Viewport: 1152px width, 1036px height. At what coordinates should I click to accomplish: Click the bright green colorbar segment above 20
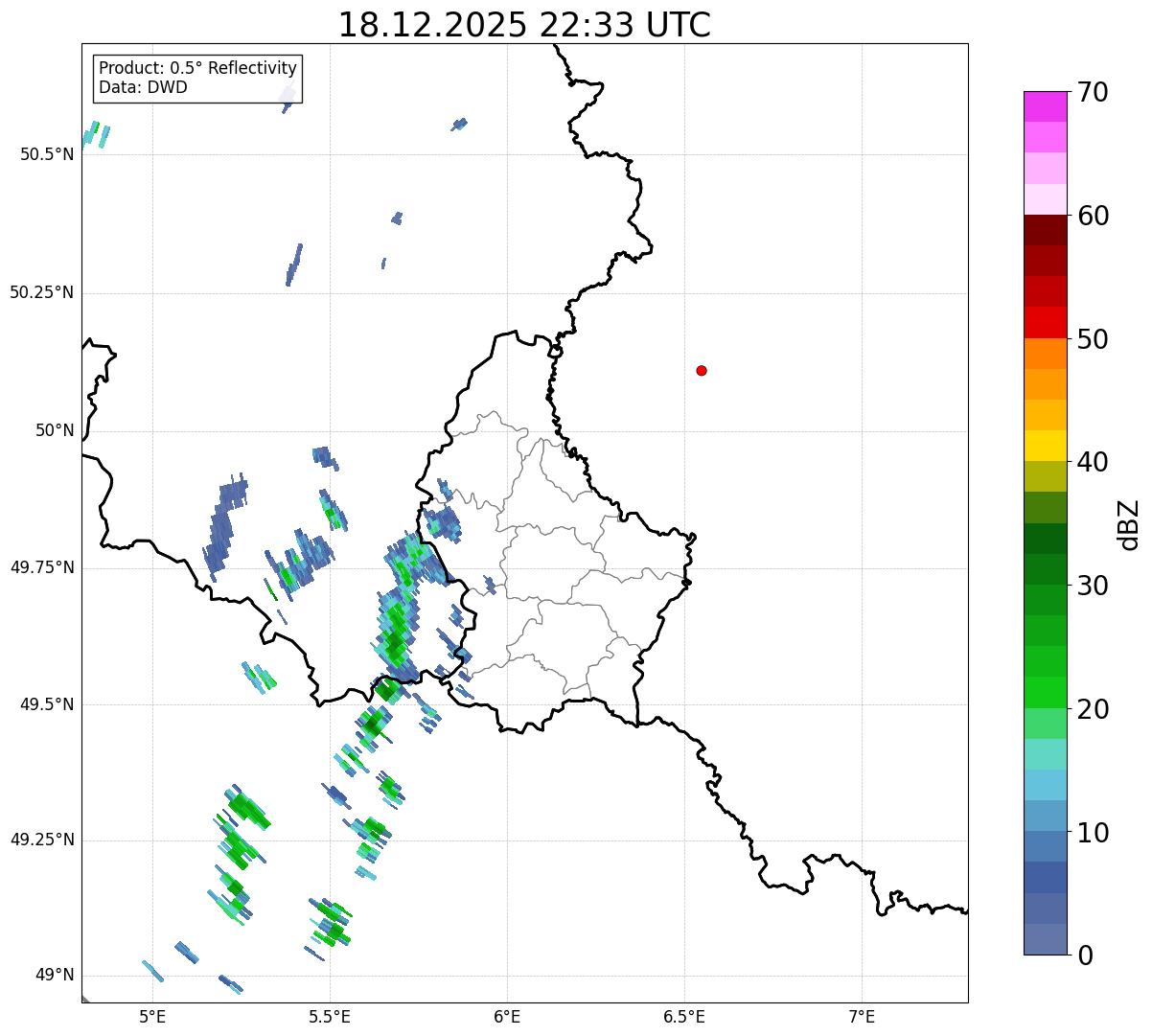click(1045, 693)
